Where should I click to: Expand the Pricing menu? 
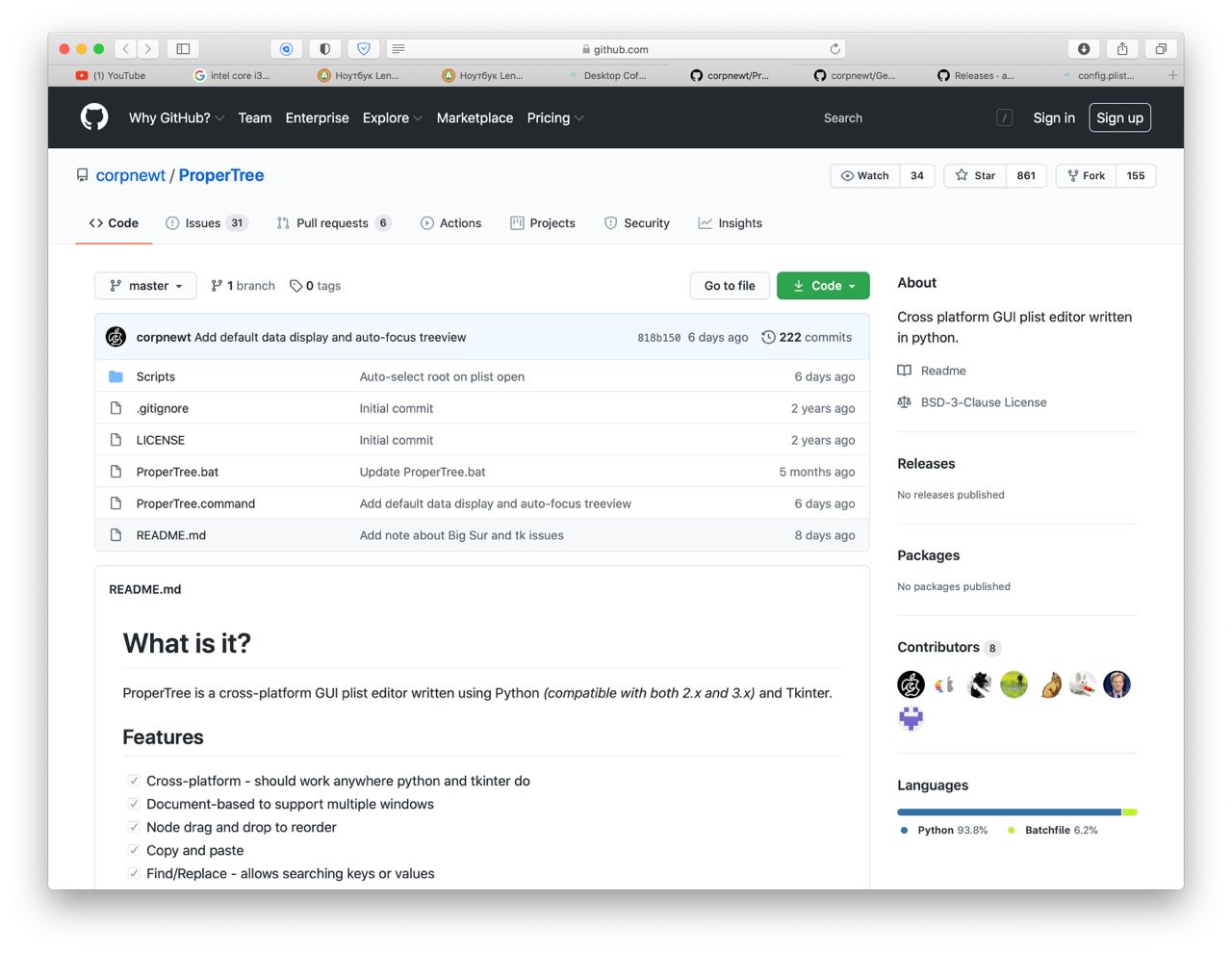pos(555,117)
